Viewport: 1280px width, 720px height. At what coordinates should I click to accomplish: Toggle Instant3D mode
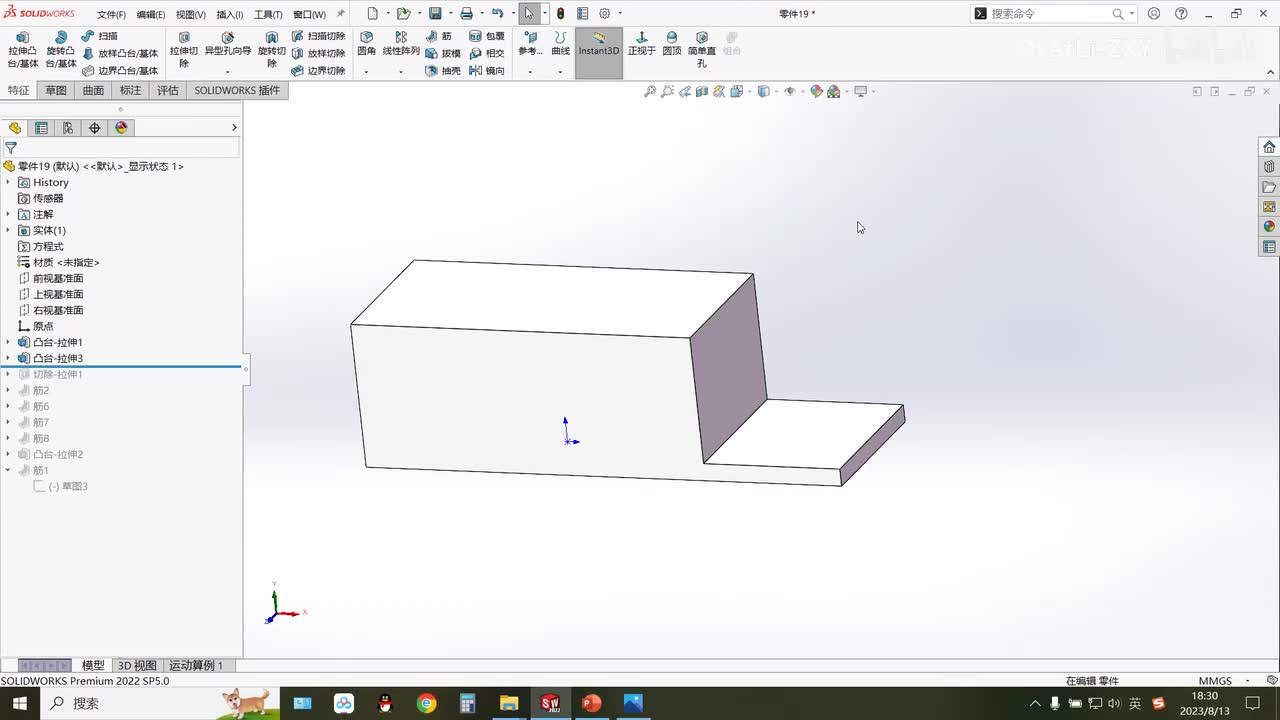599,52
